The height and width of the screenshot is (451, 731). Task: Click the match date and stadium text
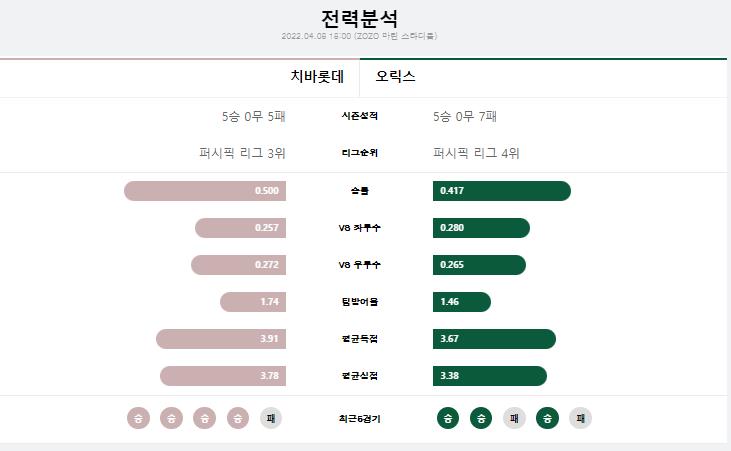(359, 36)
